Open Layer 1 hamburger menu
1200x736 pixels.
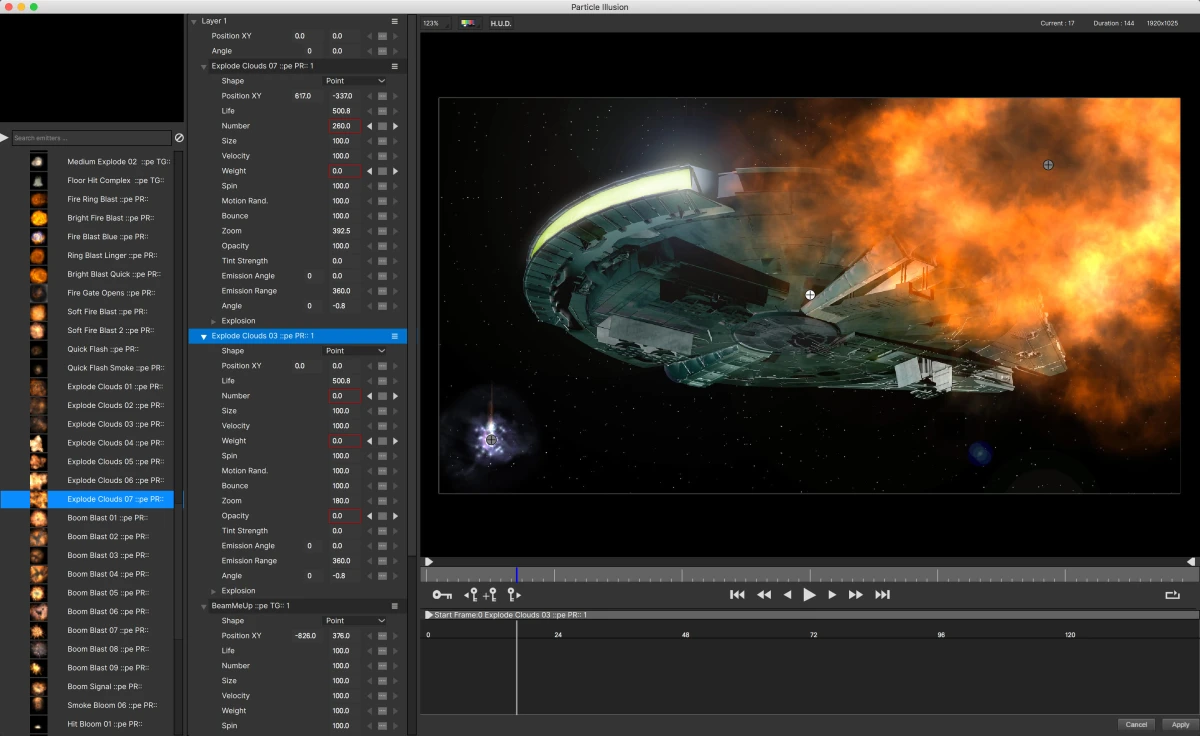395,21
